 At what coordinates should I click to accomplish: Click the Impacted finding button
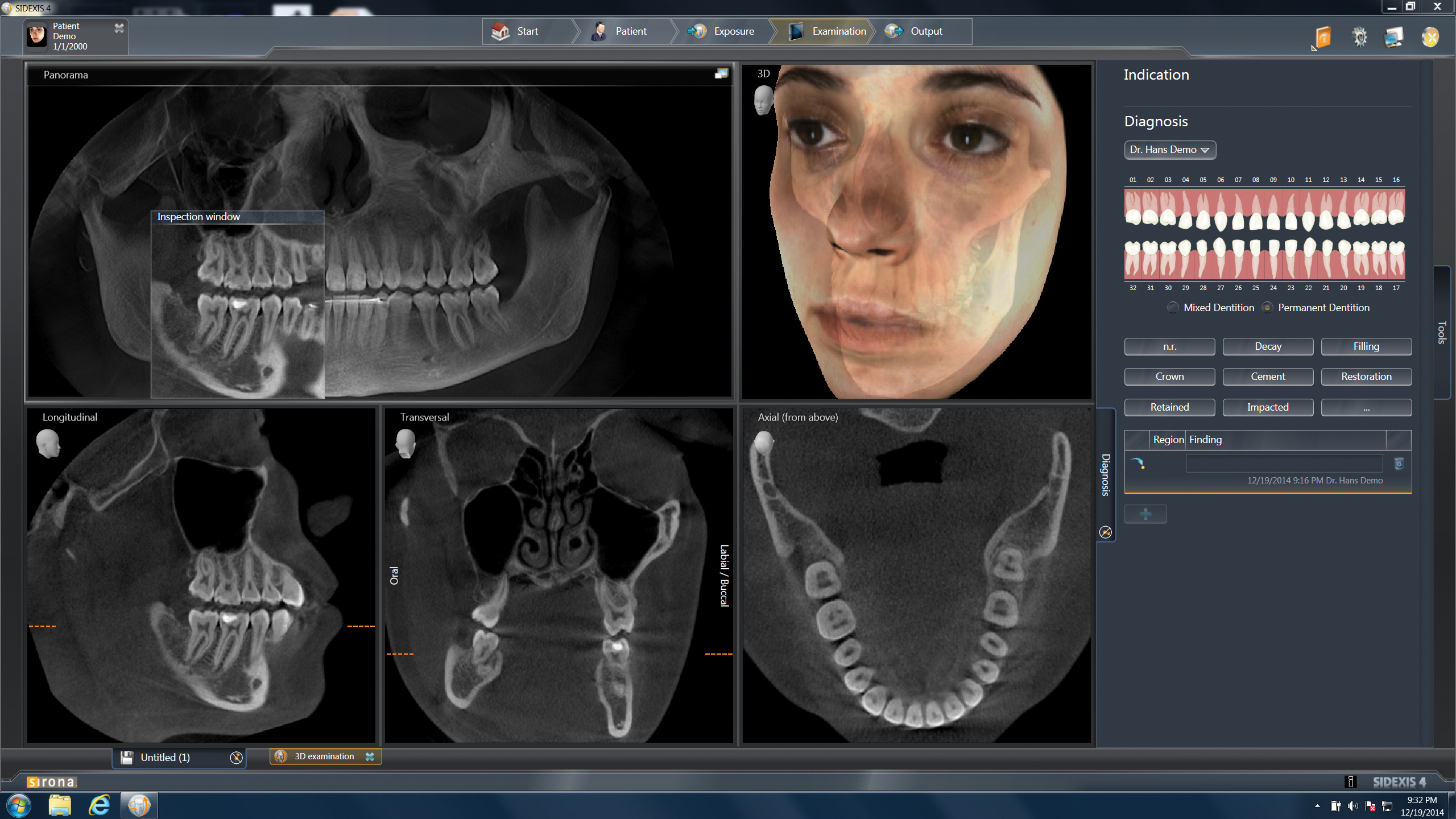[x=1267, y=407]
